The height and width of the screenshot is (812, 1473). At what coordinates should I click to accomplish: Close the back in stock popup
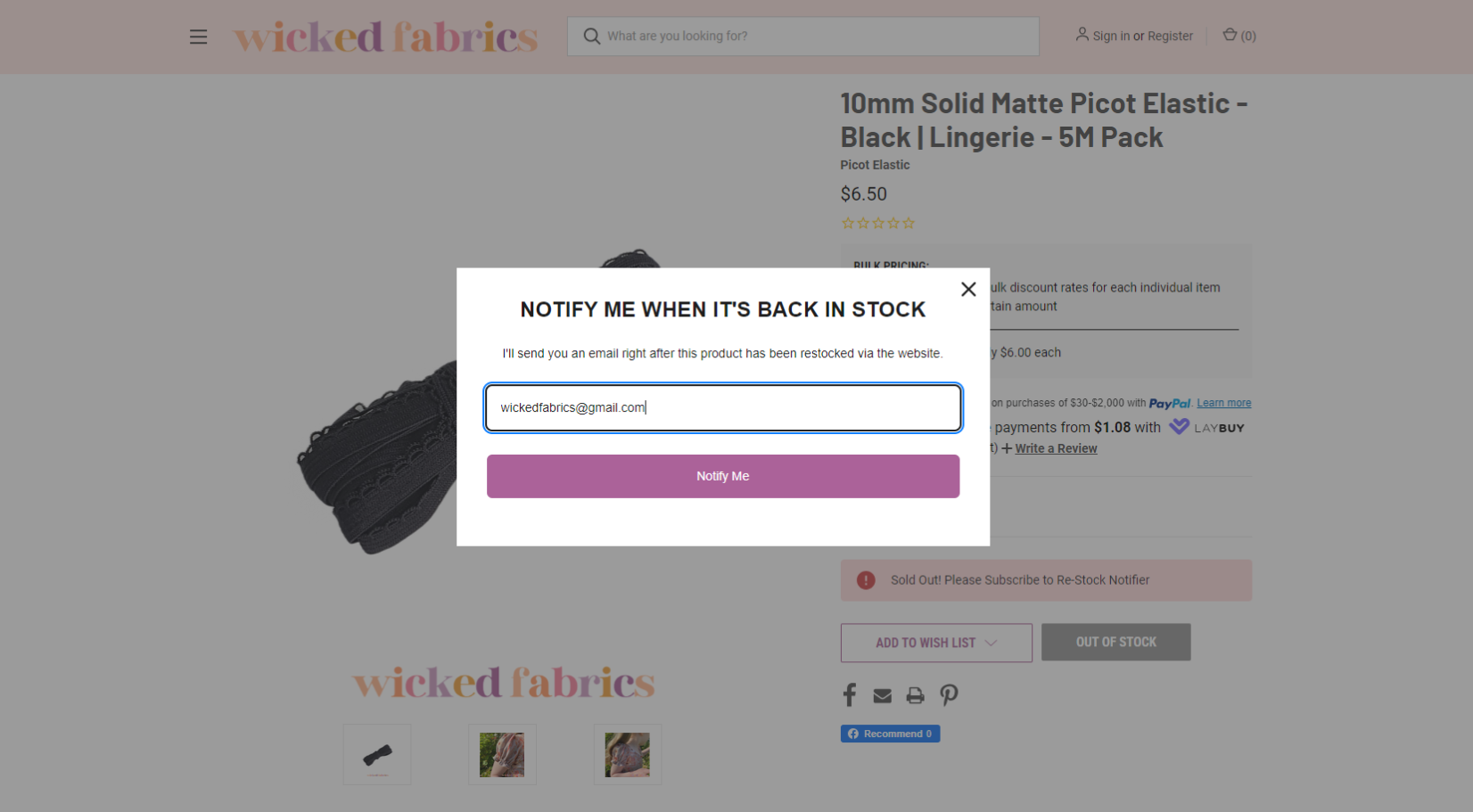[x=968, y=289]
